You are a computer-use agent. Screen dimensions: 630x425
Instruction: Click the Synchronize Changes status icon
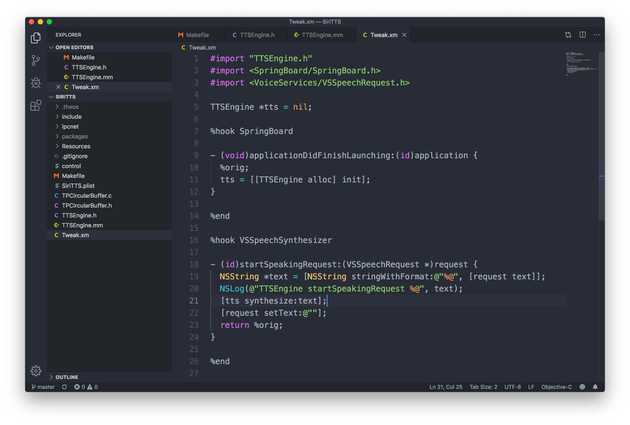coord(64,387)
